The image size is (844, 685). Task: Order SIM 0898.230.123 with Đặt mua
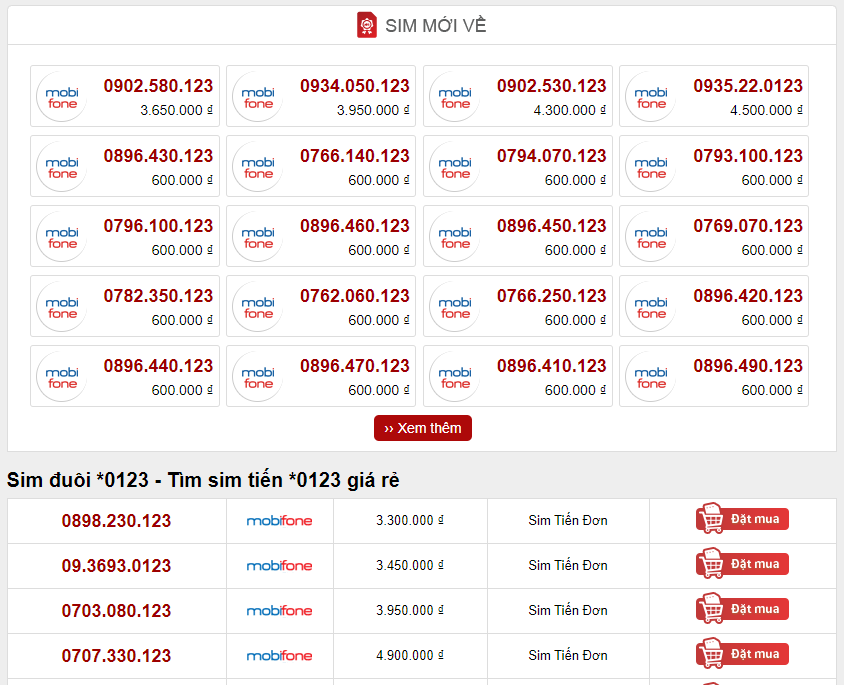pos(742,519)
